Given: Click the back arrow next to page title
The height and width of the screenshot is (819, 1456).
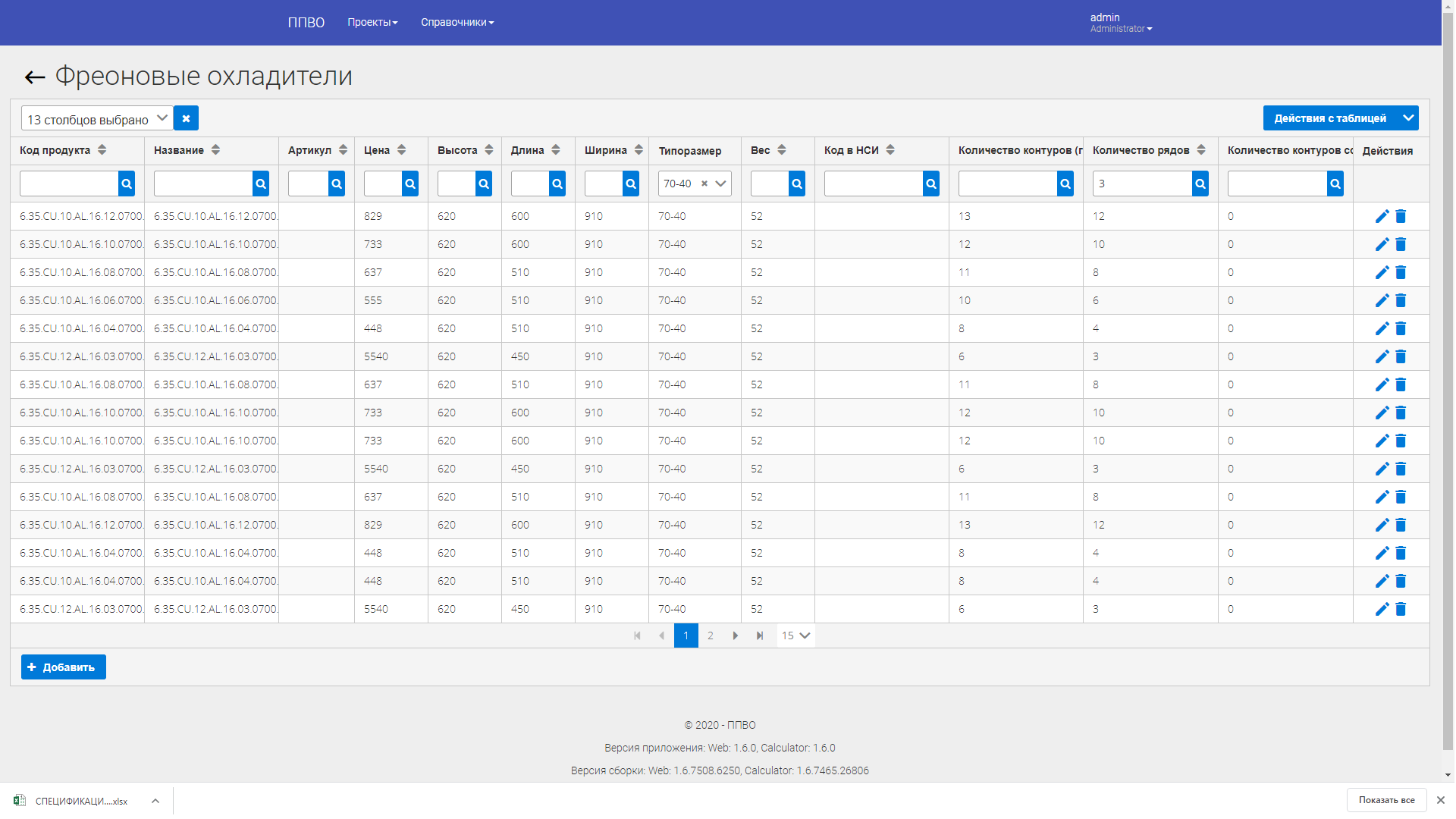Looking at the screenshot, I should tap(35, 77).
